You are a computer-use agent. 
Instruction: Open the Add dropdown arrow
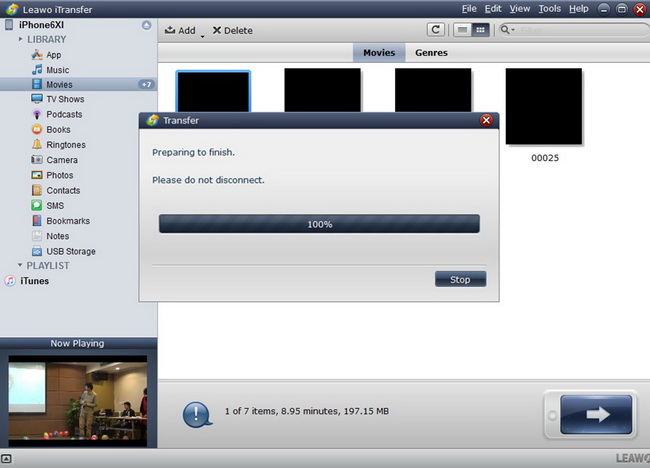pos(202,36)
